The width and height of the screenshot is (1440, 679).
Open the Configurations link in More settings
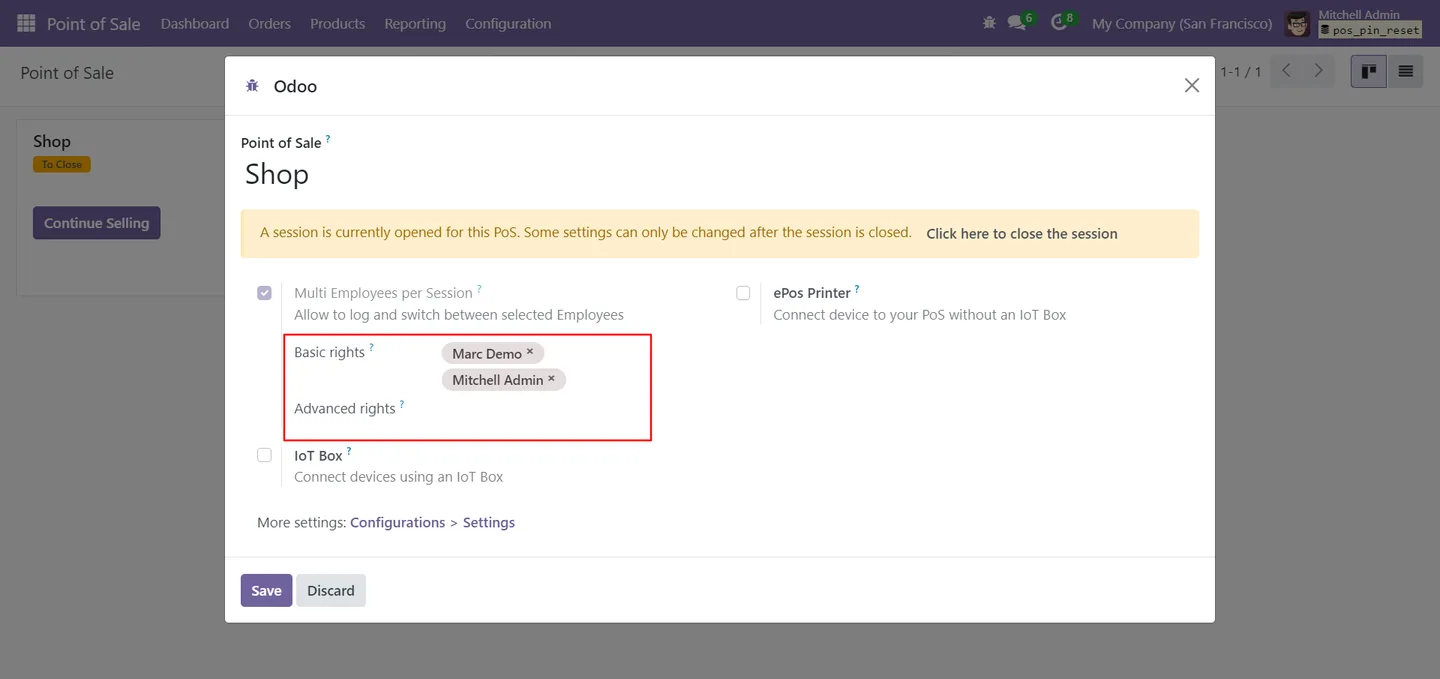coord(398,522)
